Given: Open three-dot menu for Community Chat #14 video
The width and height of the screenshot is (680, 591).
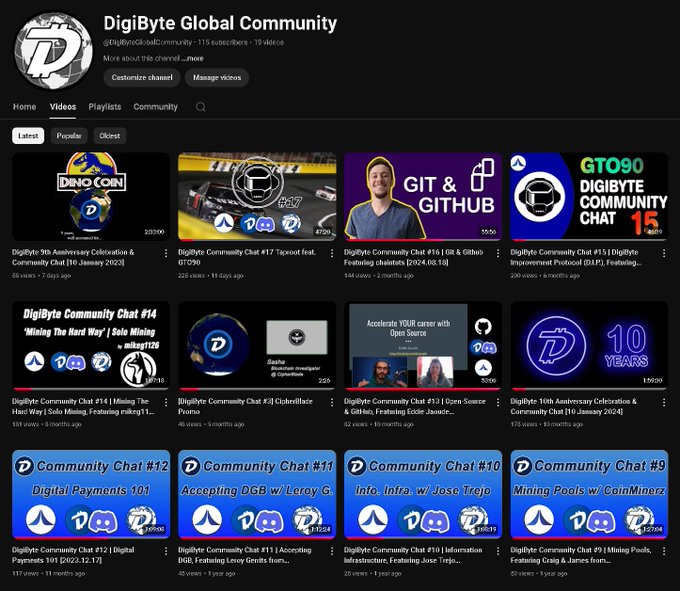Looking at the screenshot, I should point(166,402).
